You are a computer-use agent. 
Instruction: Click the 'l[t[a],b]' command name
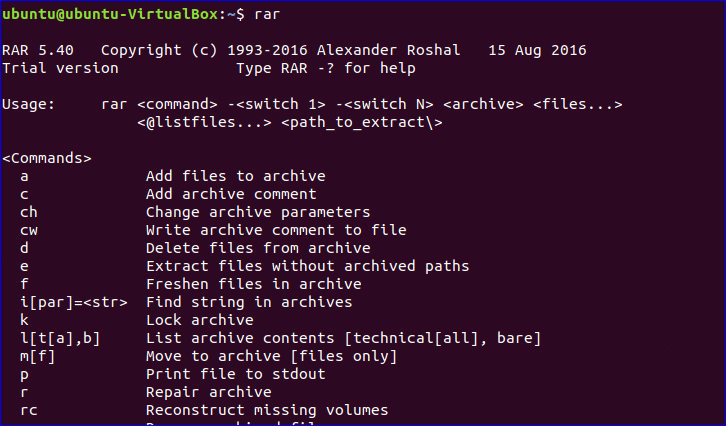tap(60, 338)
